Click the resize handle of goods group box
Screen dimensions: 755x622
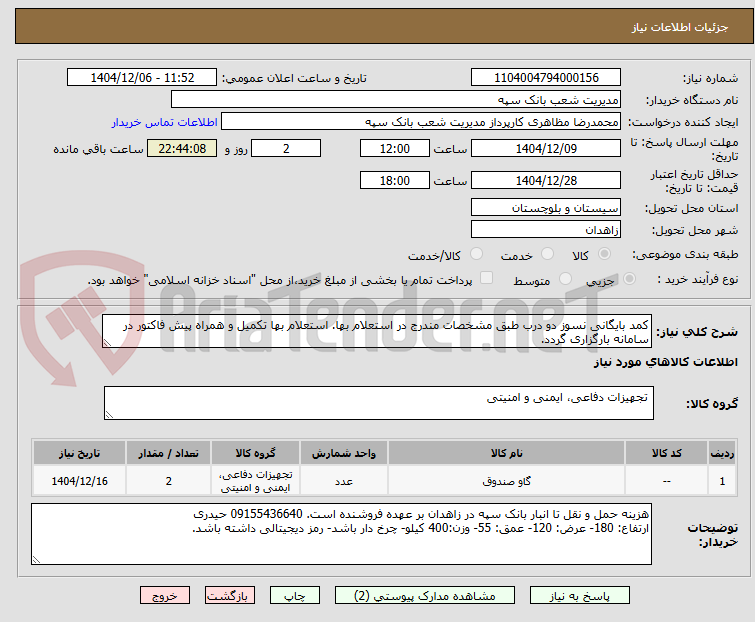109,415
